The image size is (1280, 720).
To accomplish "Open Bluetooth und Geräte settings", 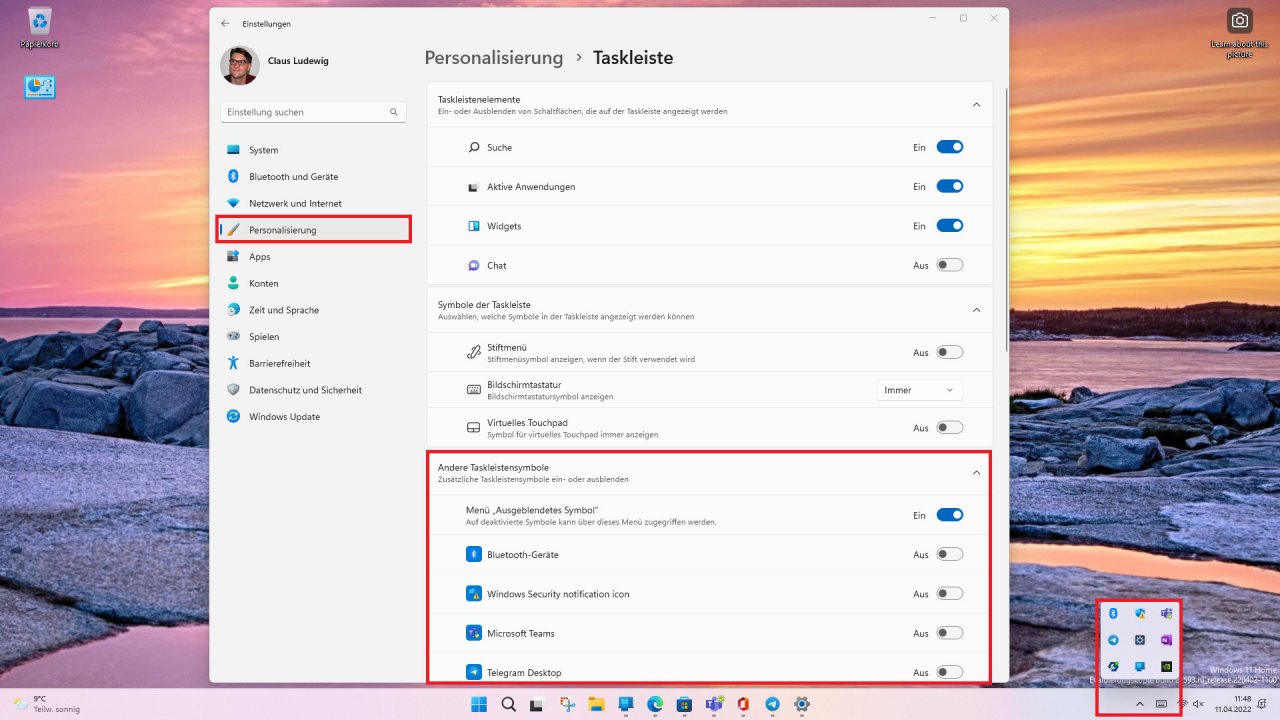I will pos(314,176).
